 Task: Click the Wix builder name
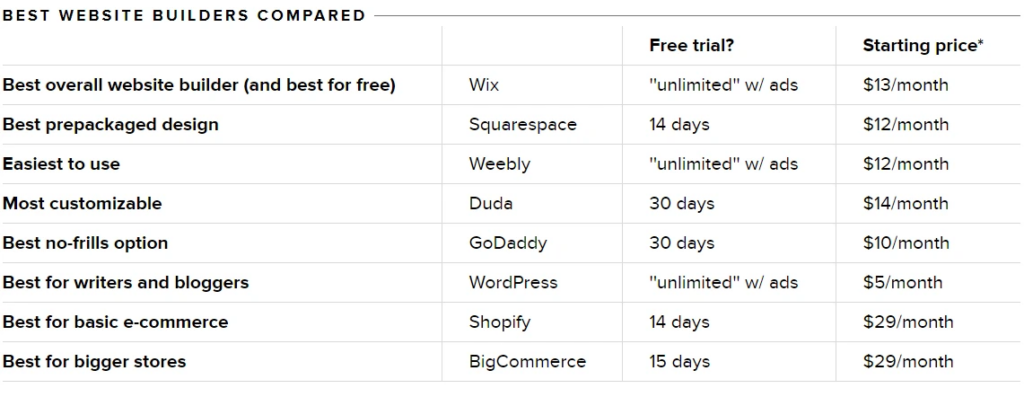point(483,85)
